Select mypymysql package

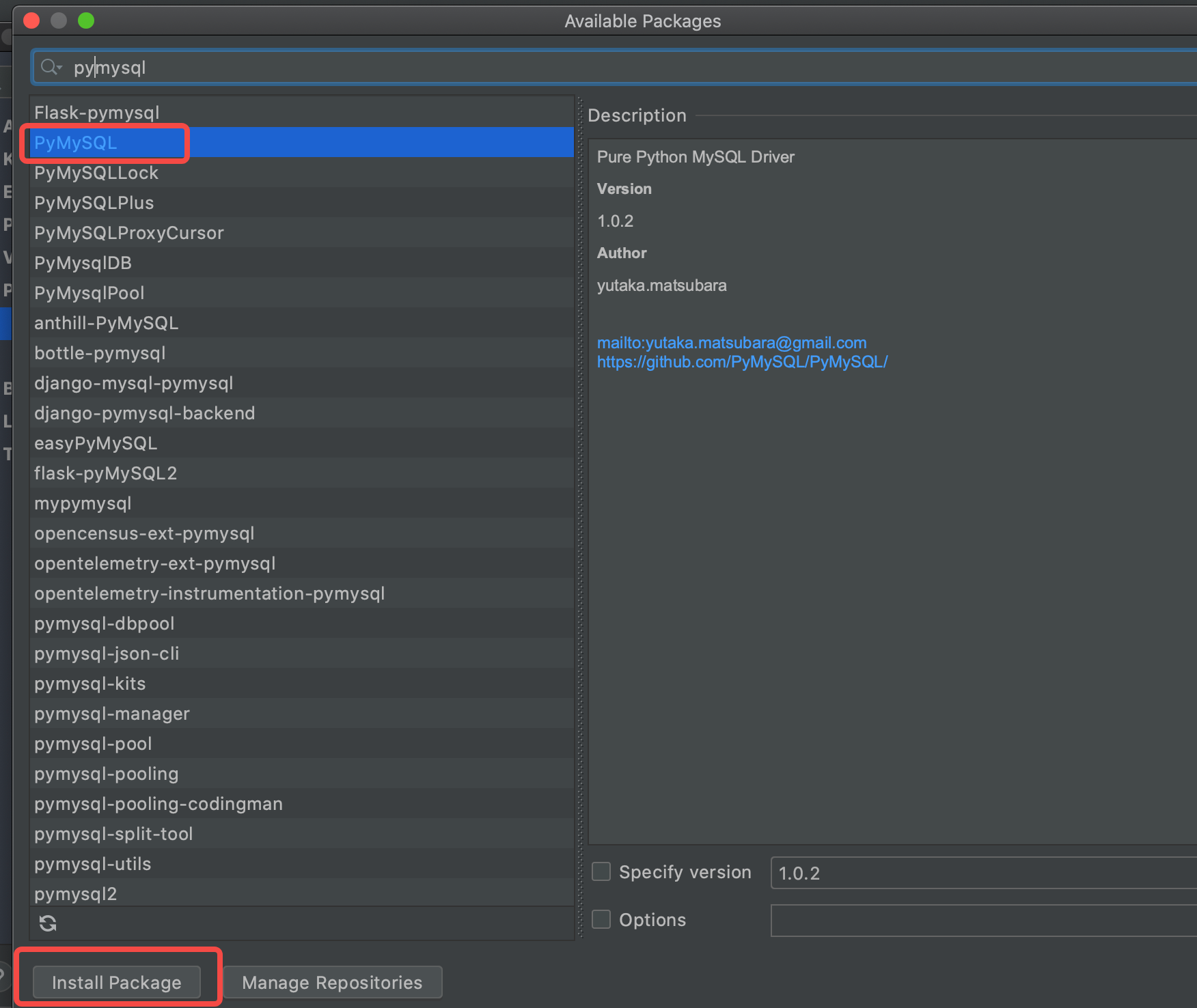point(302,503)
